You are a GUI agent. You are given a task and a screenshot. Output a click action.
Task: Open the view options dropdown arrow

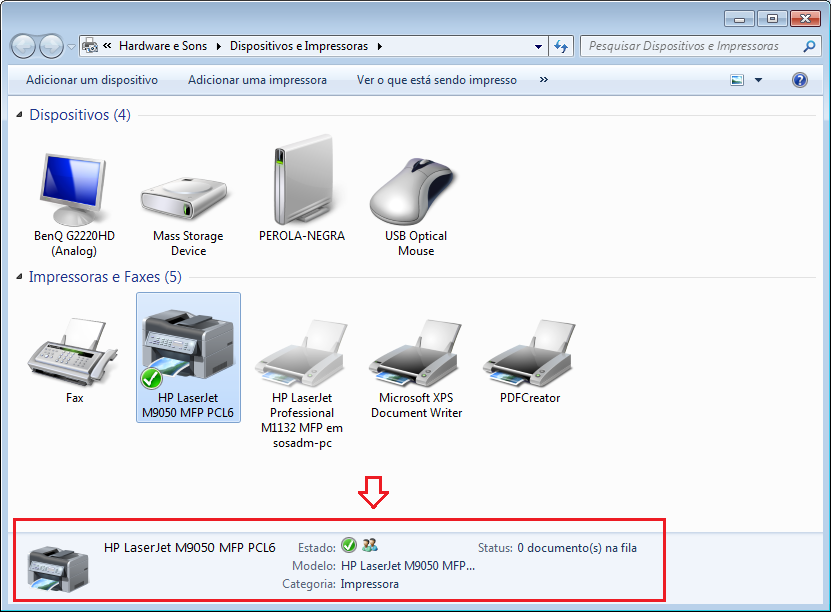(758, 80)
